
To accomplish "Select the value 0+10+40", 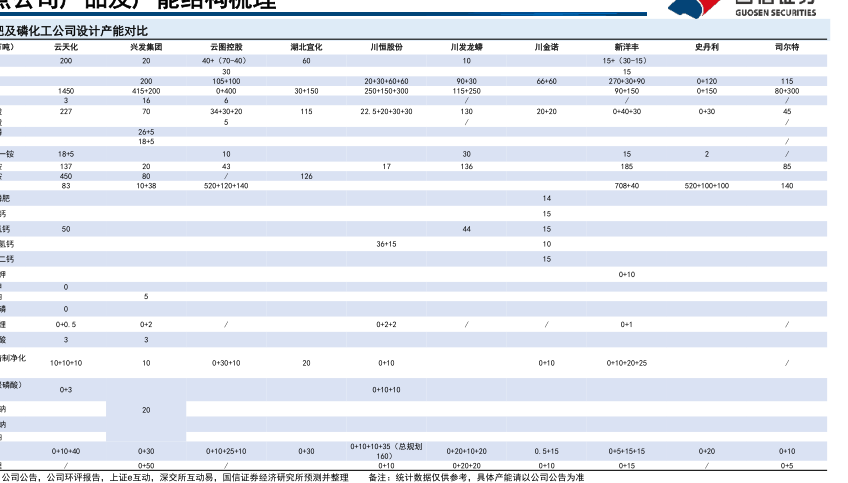I will pos(66,451).
